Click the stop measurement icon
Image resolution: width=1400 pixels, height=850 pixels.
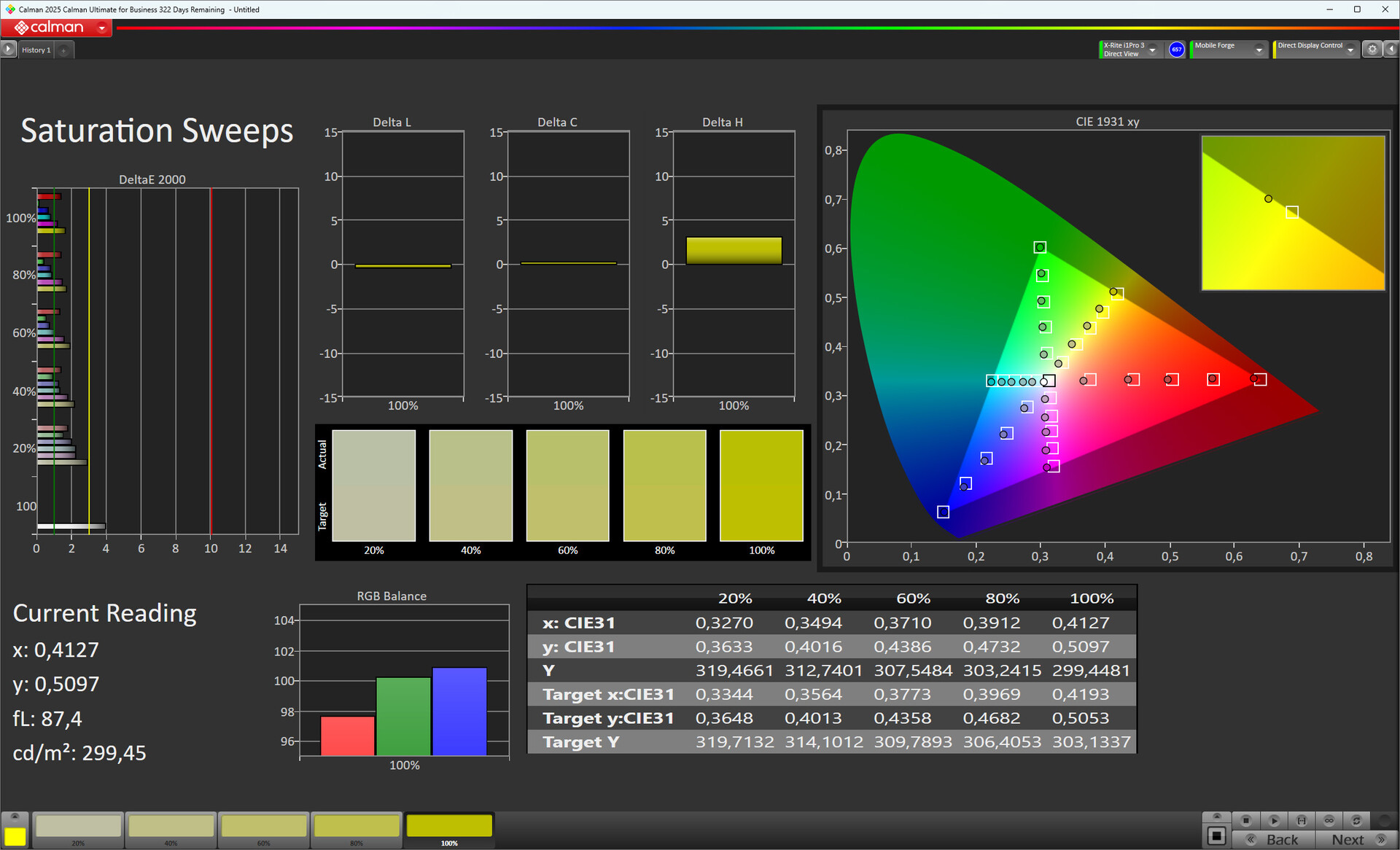point(1246,820)
